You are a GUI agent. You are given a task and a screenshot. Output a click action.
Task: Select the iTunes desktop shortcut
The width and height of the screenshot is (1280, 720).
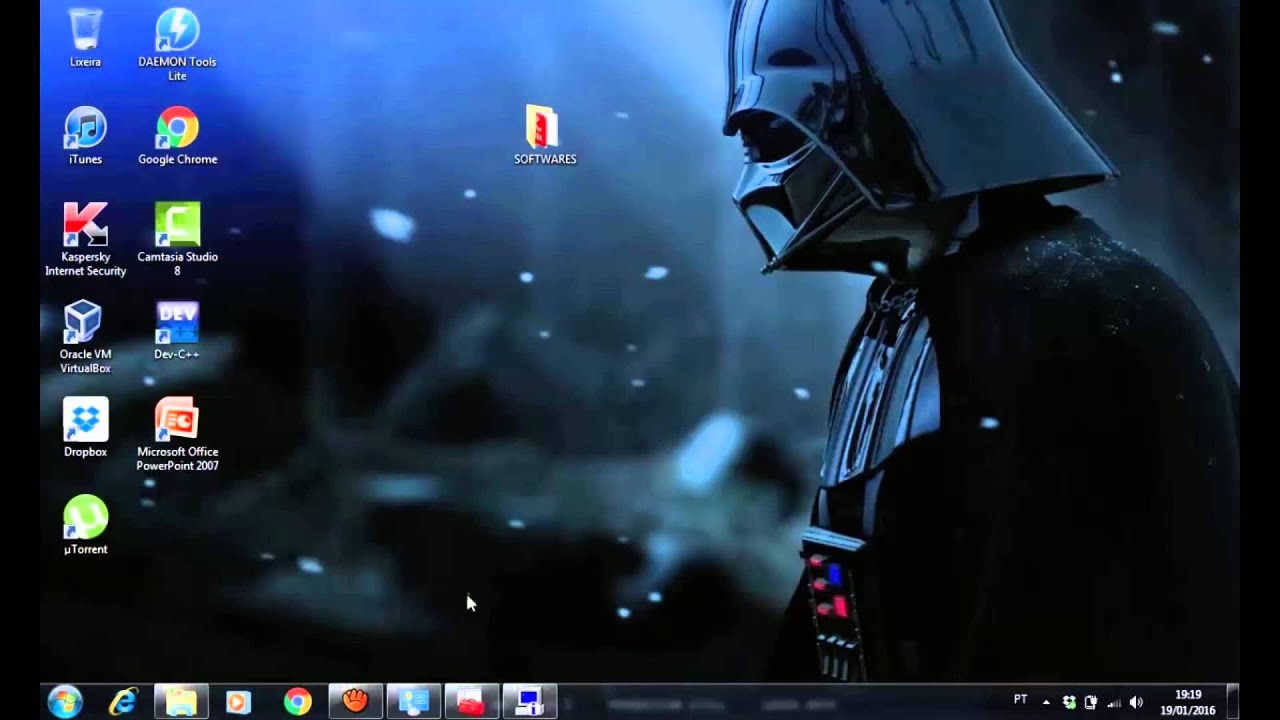(x=85, y=136)
